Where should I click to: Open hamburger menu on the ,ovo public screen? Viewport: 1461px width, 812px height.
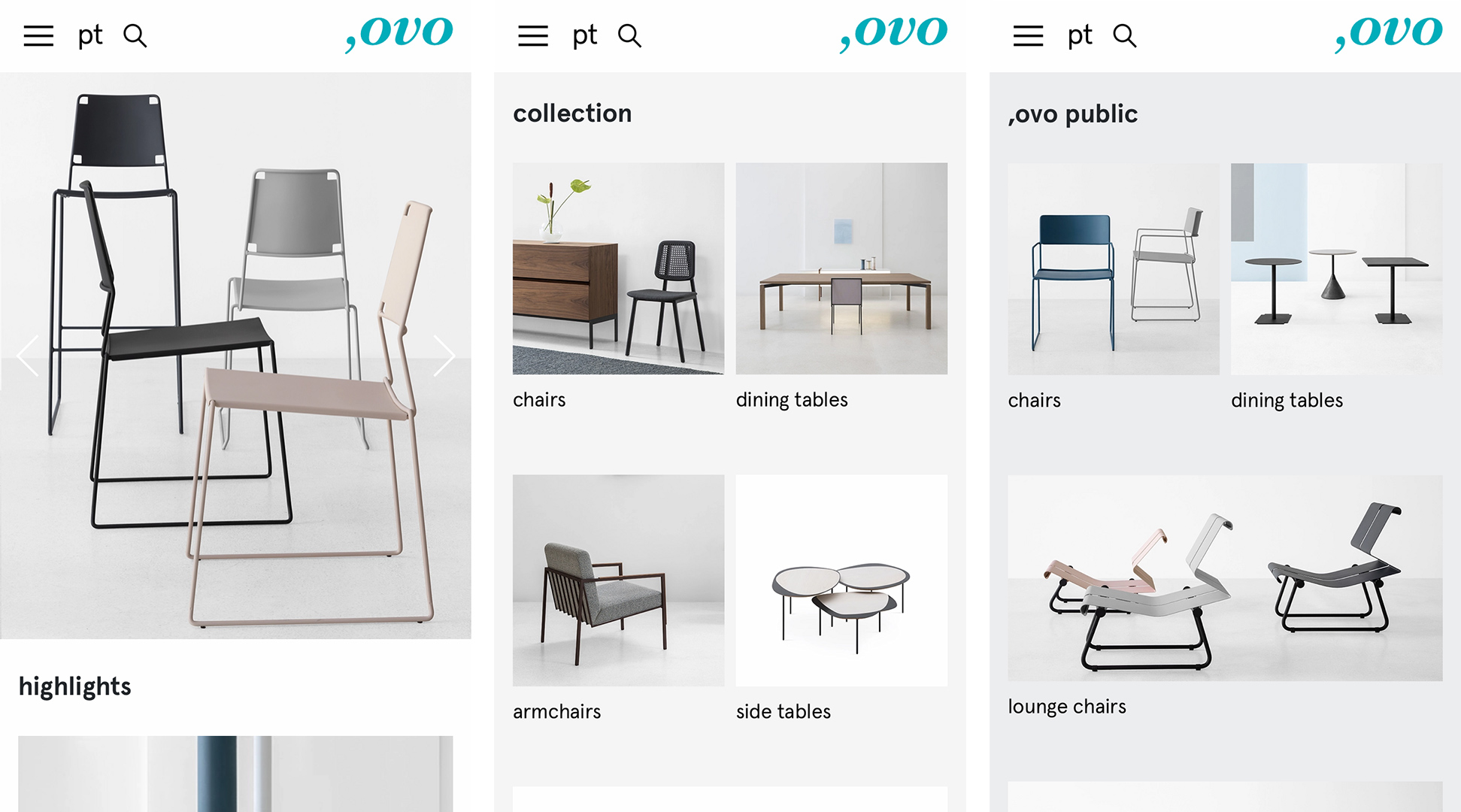1028,35
